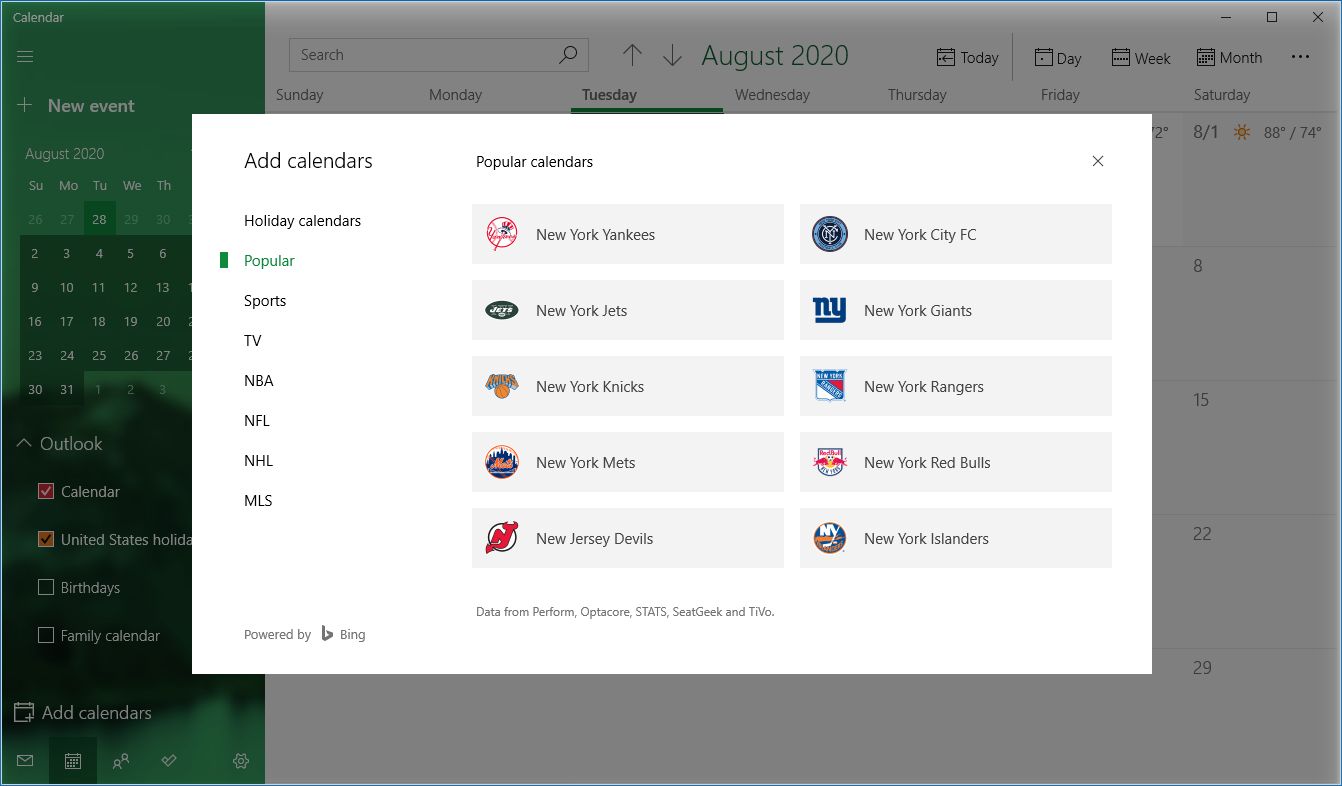Switch to Mail app icon
Viewport: 1342px width, 786px height.
click(x=25, y=761)
